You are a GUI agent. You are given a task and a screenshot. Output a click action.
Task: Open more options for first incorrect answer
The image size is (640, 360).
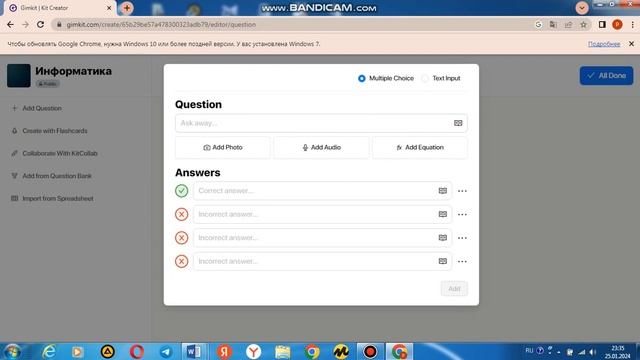tap(462, 215)
